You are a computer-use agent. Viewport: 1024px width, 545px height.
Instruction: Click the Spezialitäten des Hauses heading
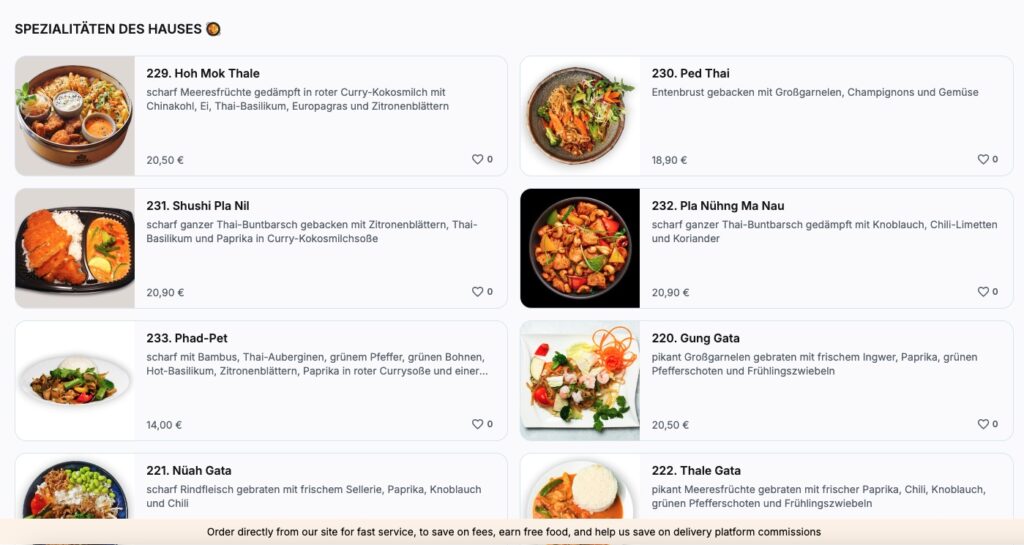click(x=108, y=29)
